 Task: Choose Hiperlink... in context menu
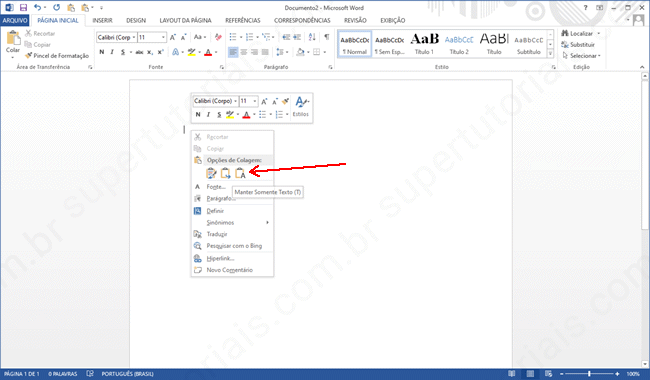click(x=232, y=258)
